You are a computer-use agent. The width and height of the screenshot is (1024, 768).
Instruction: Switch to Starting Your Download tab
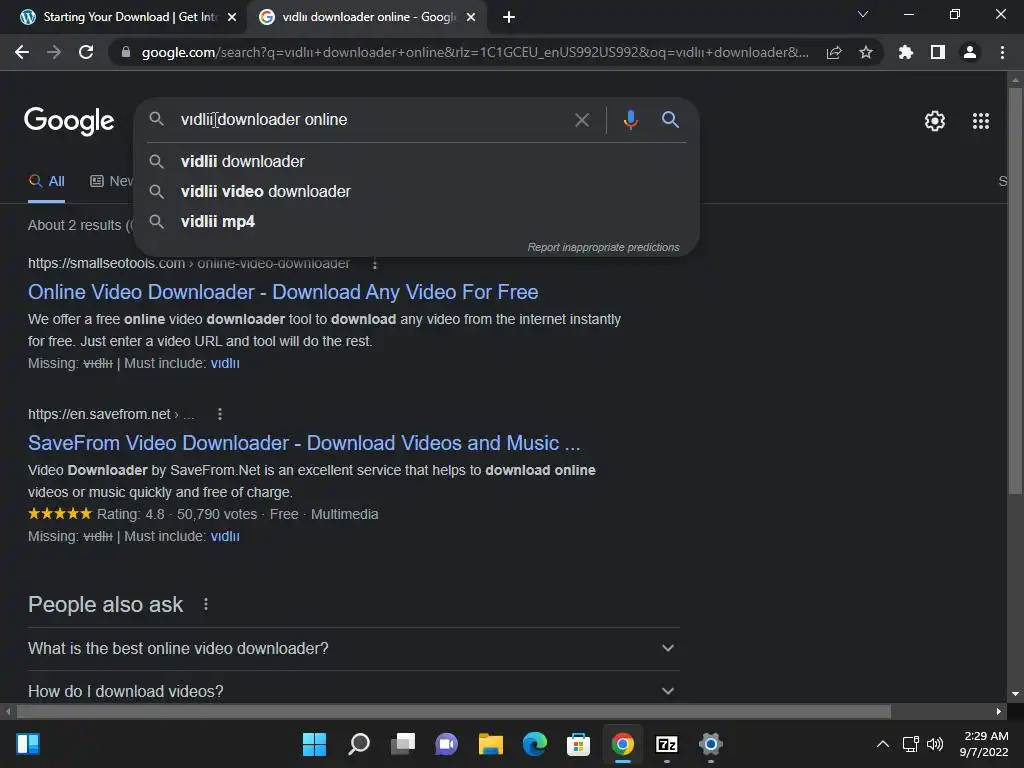point(124,17)
